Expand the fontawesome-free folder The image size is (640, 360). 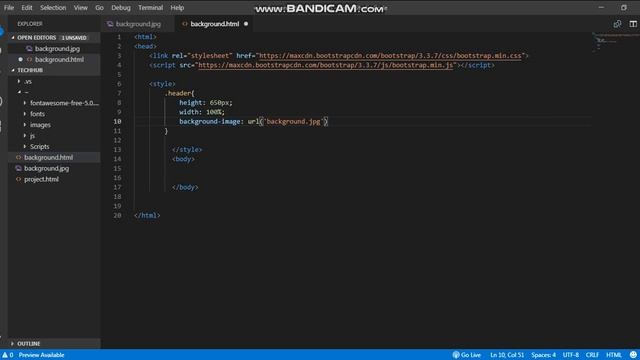[x=64, y=103]
